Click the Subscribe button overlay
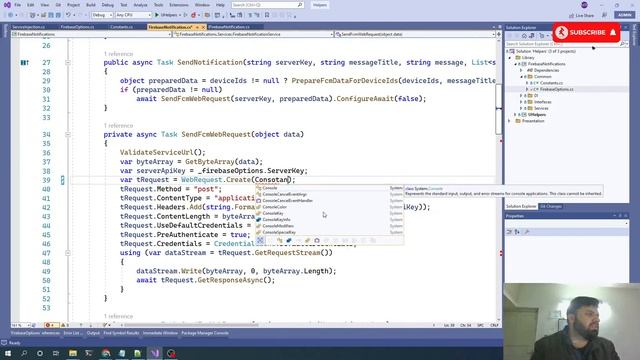 point(586,32)
